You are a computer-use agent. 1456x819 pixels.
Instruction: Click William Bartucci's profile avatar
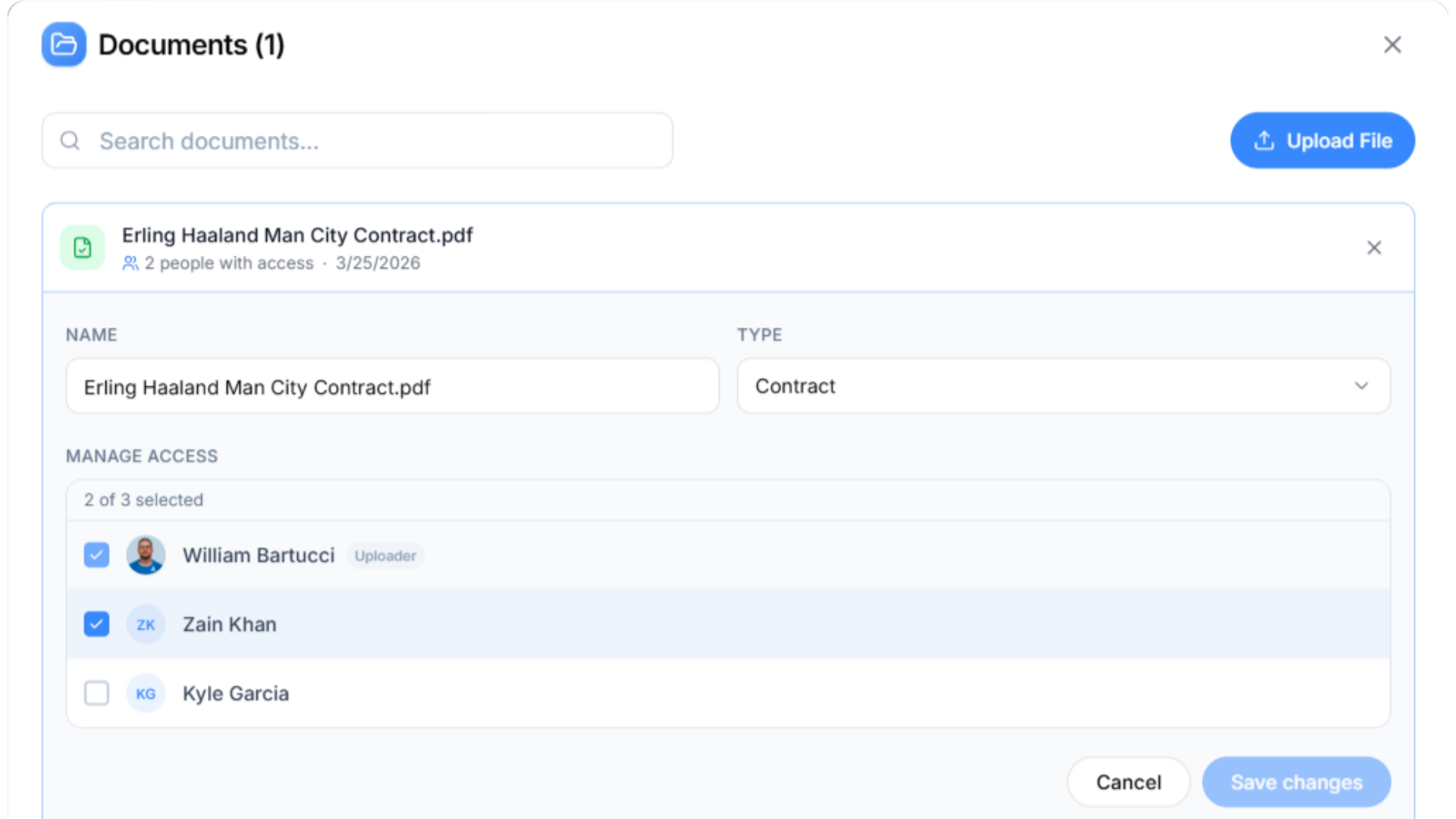click(146, 554)
